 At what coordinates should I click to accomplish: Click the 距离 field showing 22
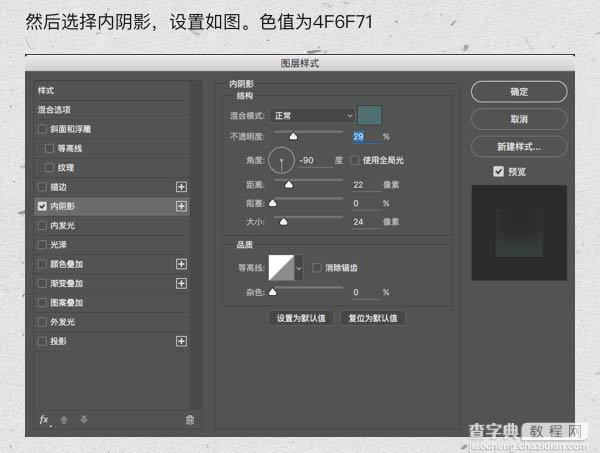(367, 185)
